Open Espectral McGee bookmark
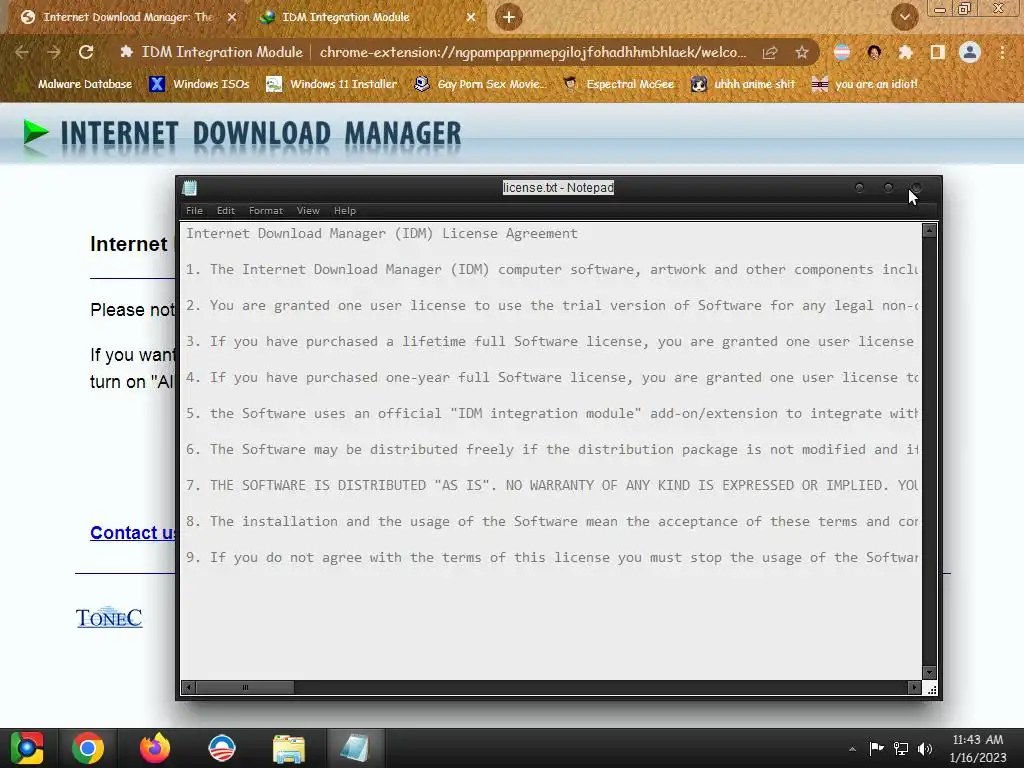The width and height of the screenshot is (1024, 768). pyautogui.click(x=618, y=84)
